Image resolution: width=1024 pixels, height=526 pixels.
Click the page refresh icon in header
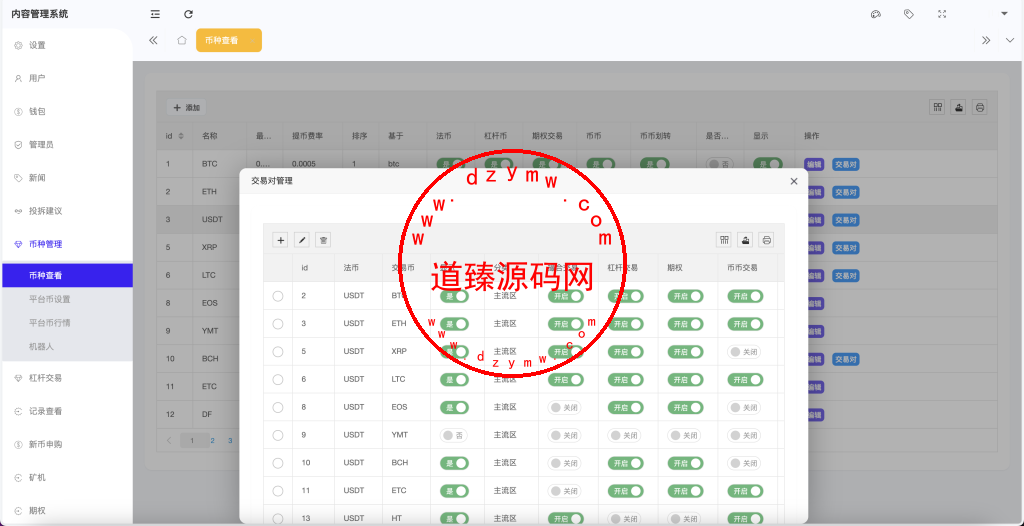click(188, 14)
